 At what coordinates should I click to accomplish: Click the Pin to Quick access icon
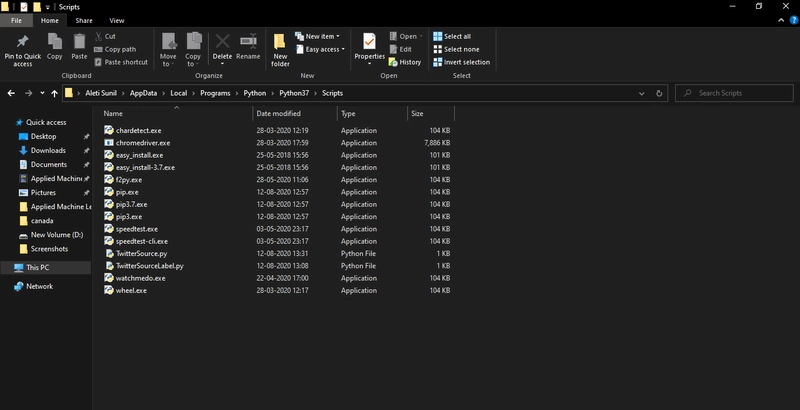23,42
